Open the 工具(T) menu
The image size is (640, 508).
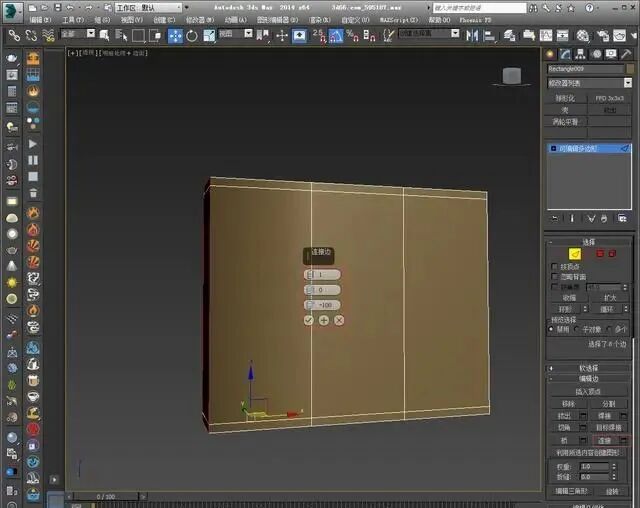click(73, 20)
